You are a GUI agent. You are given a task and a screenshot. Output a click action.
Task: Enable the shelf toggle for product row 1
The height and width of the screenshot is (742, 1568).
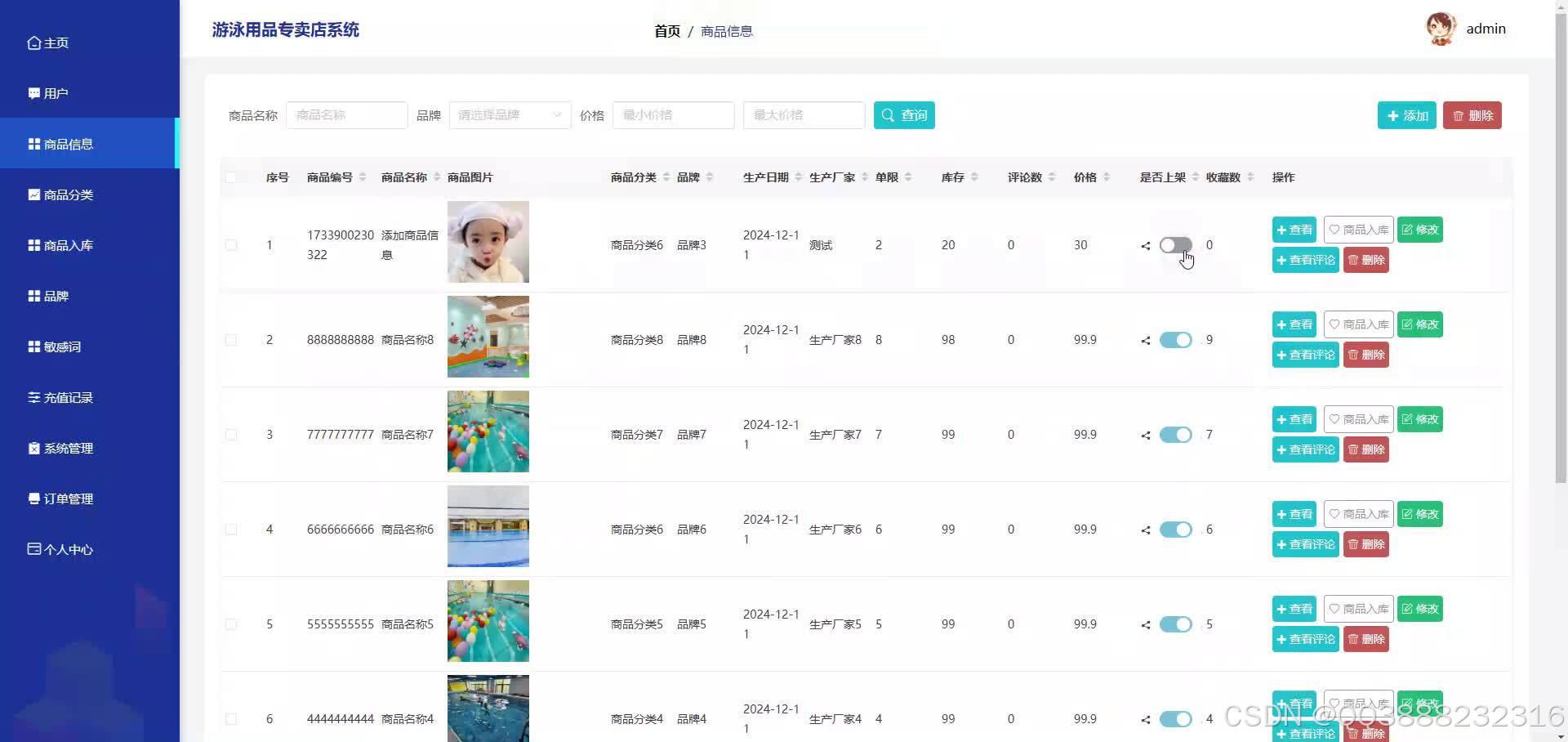coord(1175,245)
